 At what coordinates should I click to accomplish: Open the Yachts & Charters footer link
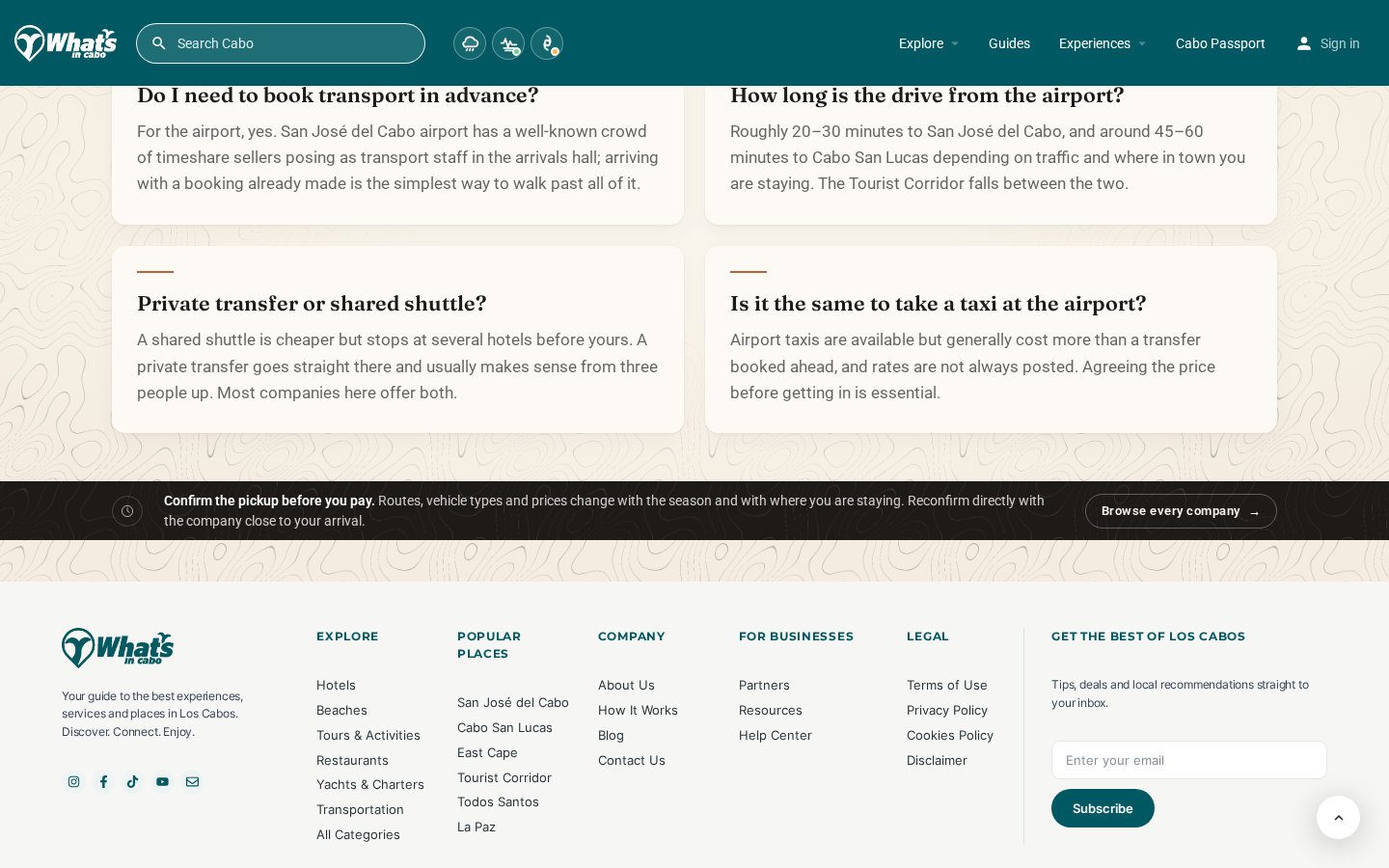tap(370, 784)
